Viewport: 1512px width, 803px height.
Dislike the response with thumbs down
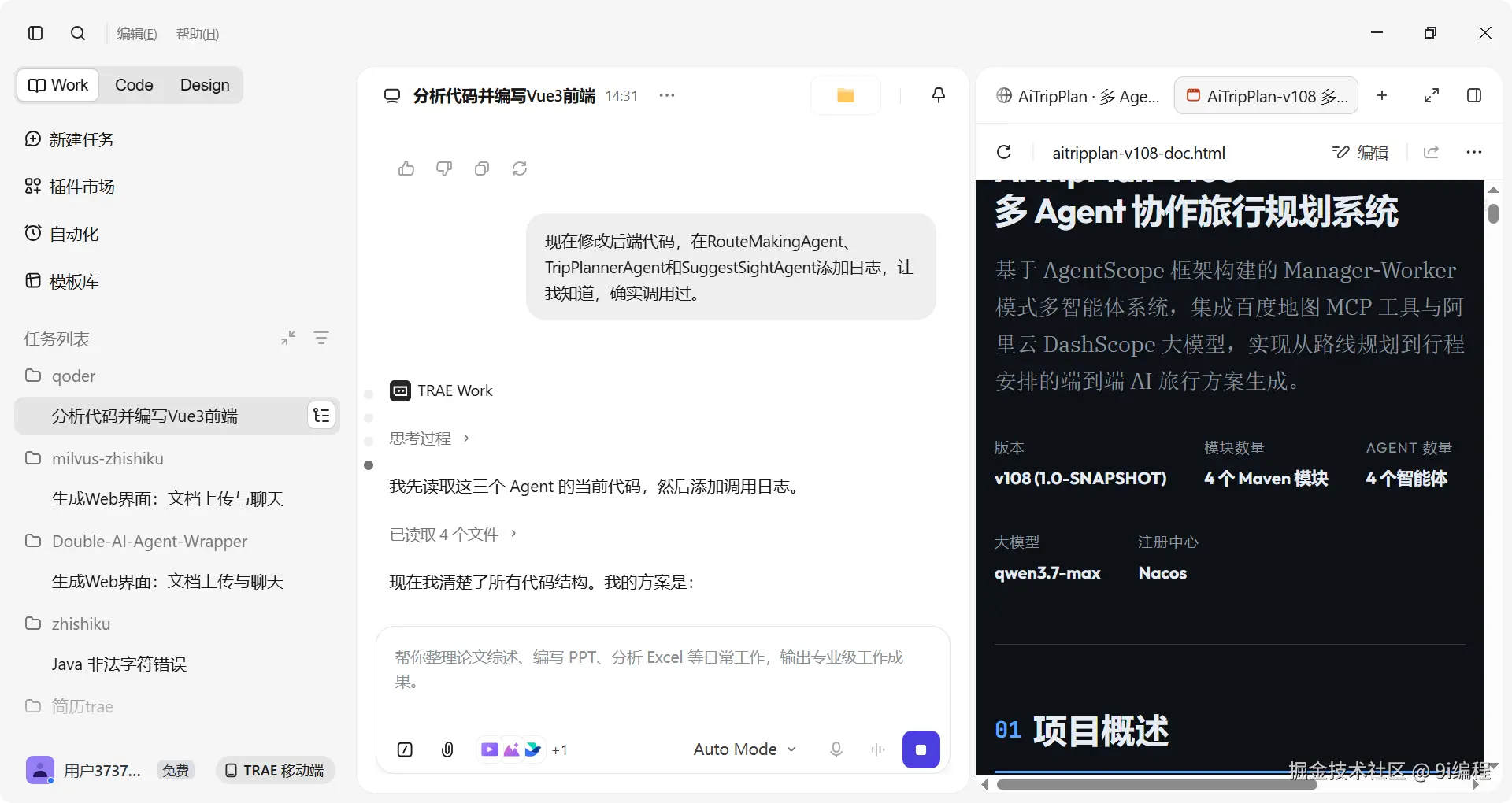[444, 168]
